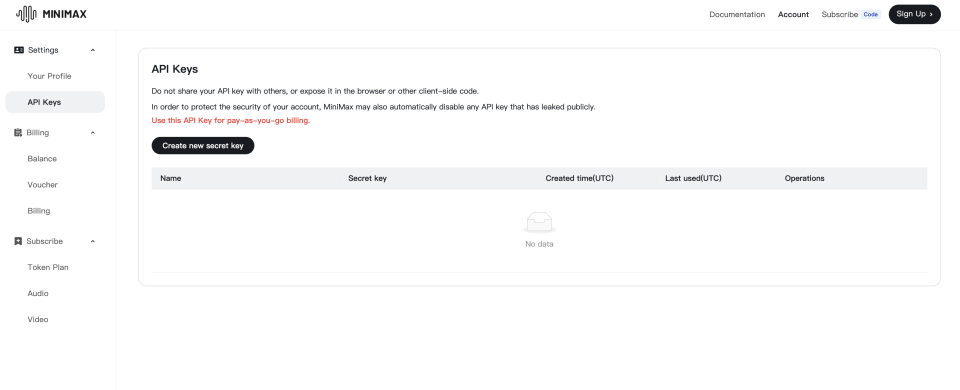960x390 pixels.
Task: Open the Audio subscription page
Action: coord(38,293)
